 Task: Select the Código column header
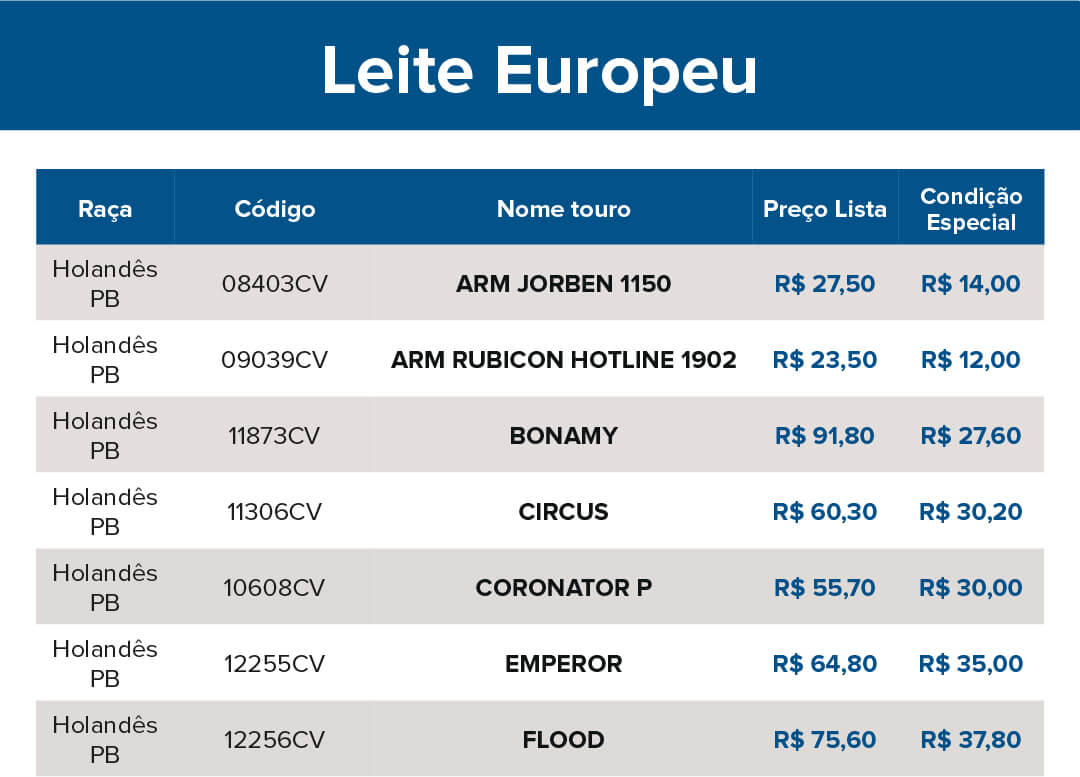275,209
